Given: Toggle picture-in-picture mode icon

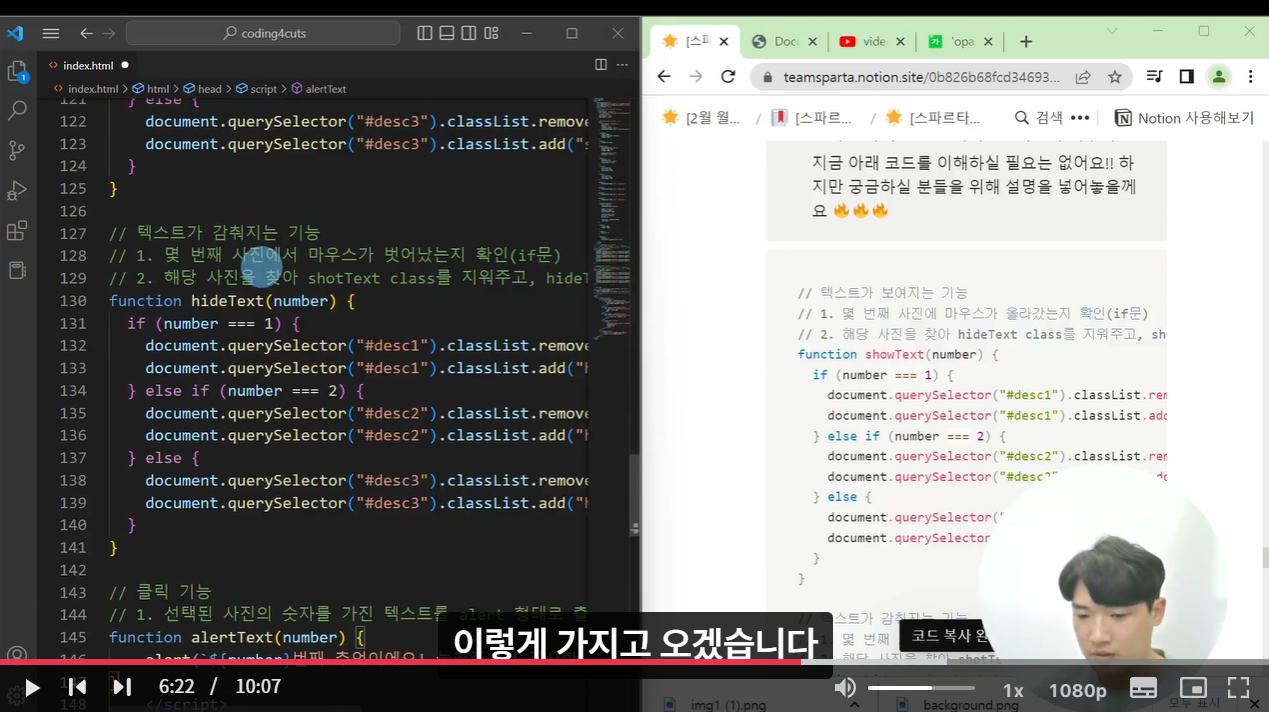Looking at the screenshot, I should (x=1193, y=688).
